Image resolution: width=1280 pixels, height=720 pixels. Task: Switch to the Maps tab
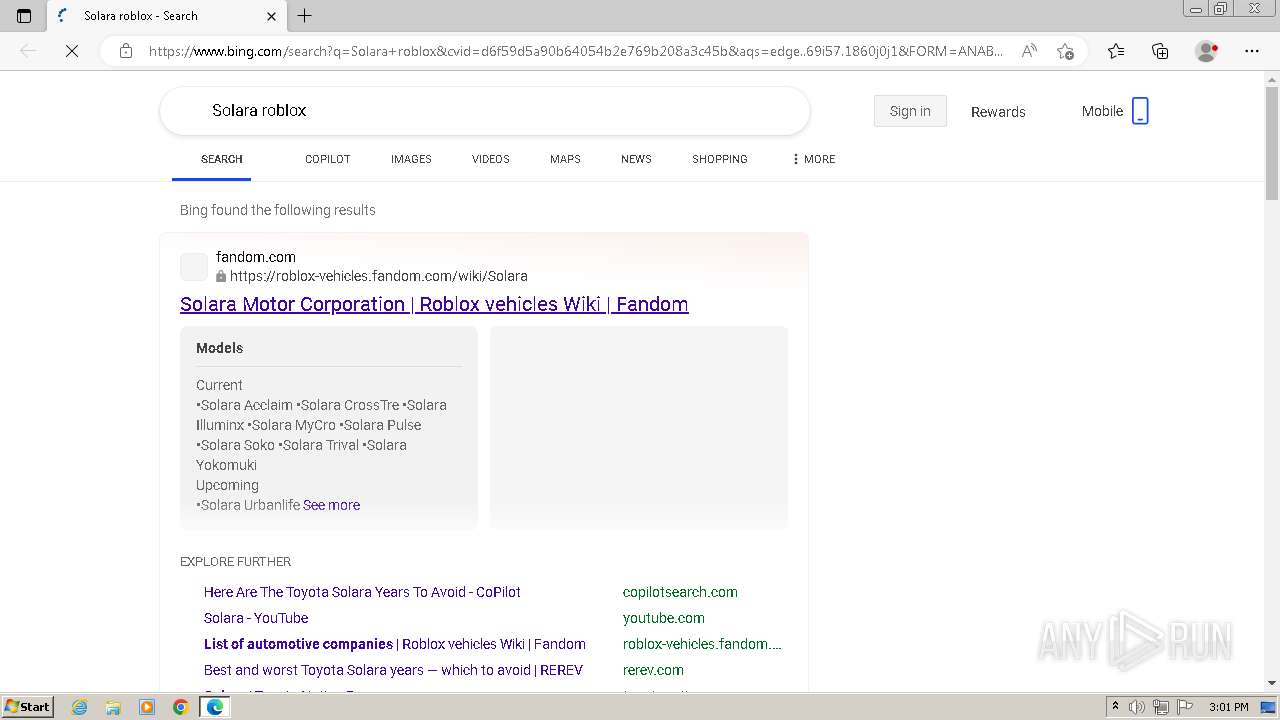(565, 159)
